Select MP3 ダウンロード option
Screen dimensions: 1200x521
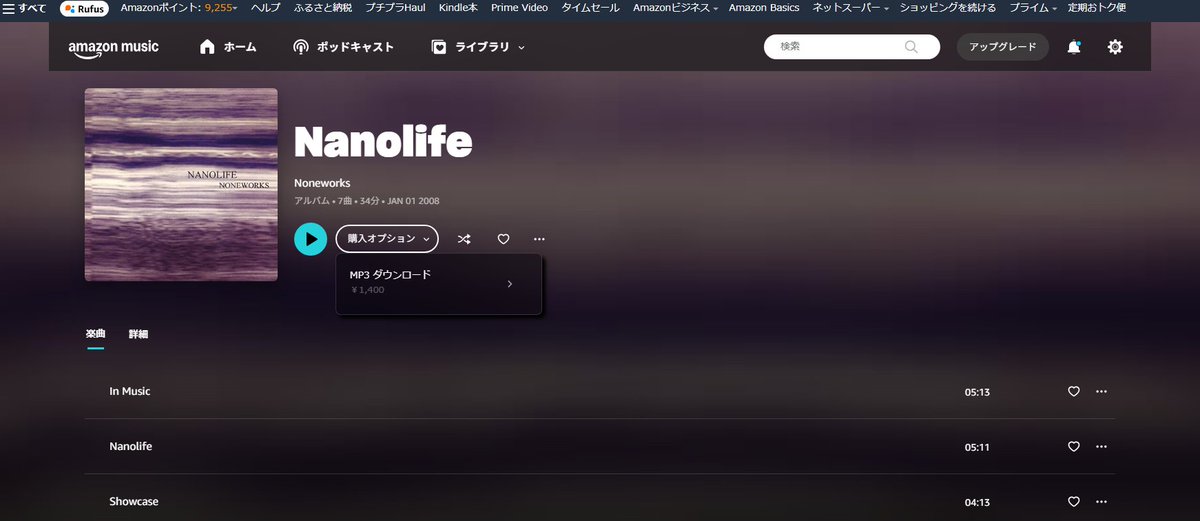point(439,283)
